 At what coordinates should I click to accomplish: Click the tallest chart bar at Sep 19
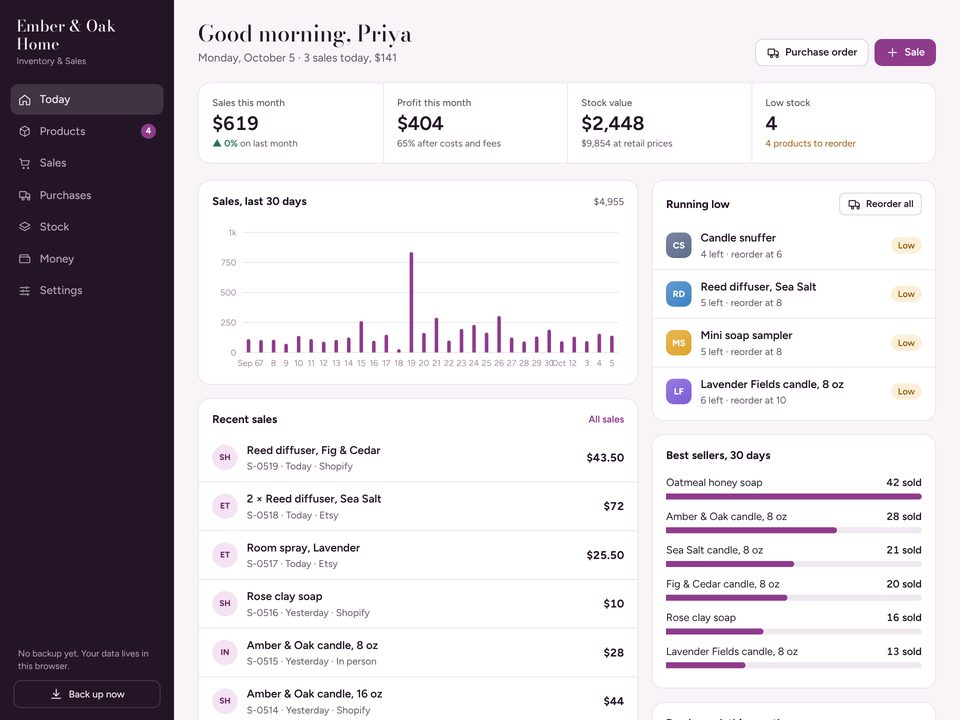pyautogui.click(x=411, y=302)
